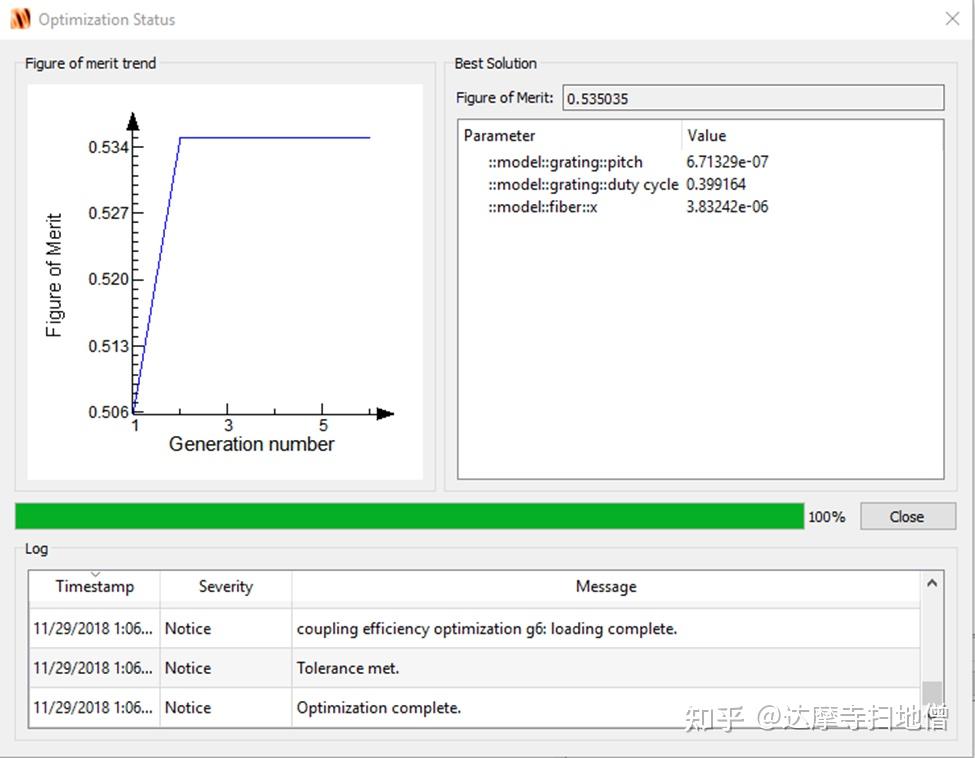Screen dimensions: 975x758
Task: Select the 'loading complete' log entry
Action: click(474, 629)
